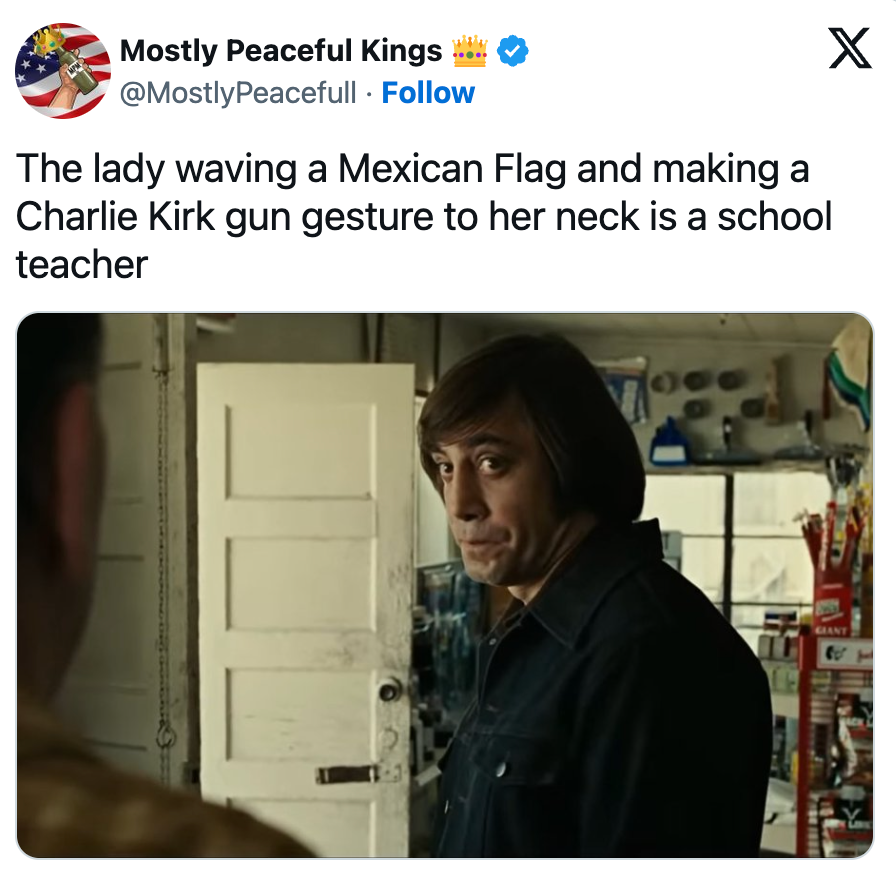The height and width of the screenshot is (878, 896).
Task: Open the embedded movie still image
Action: tap(445, 585)
